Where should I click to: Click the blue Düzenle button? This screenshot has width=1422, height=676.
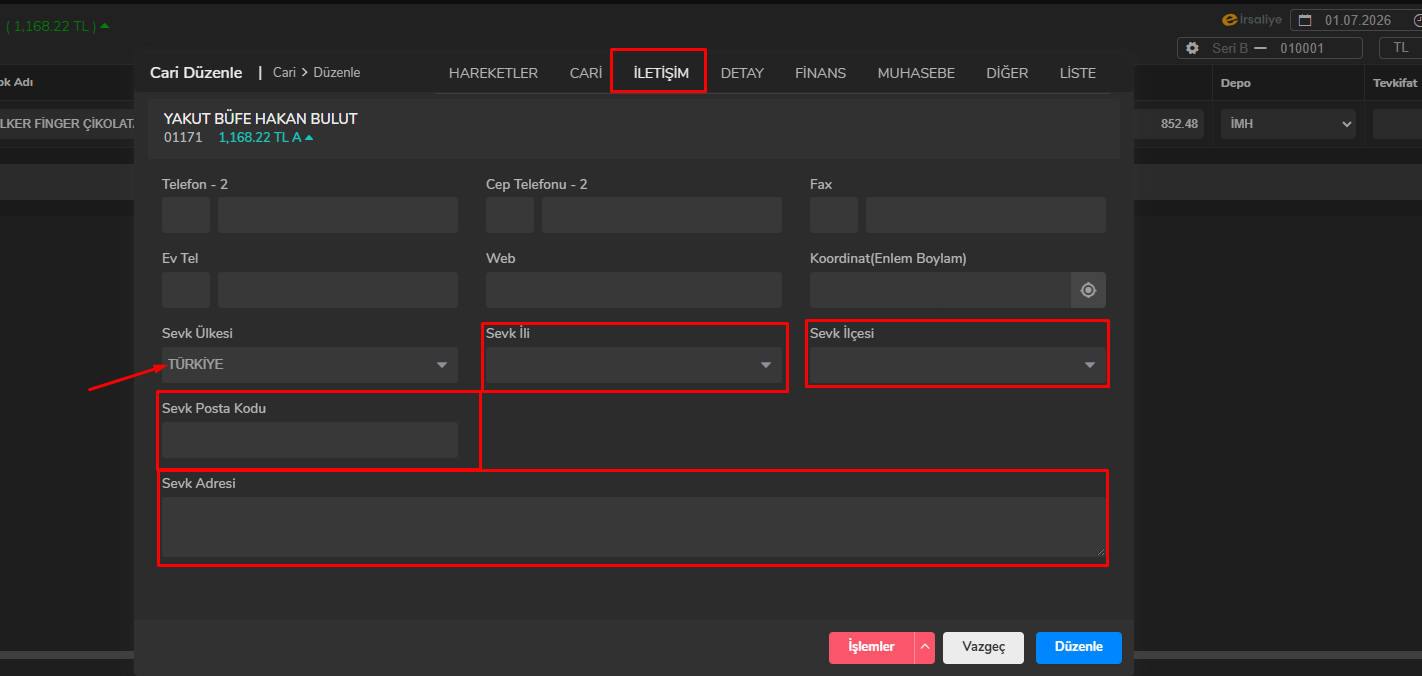tap(1079, 647)
